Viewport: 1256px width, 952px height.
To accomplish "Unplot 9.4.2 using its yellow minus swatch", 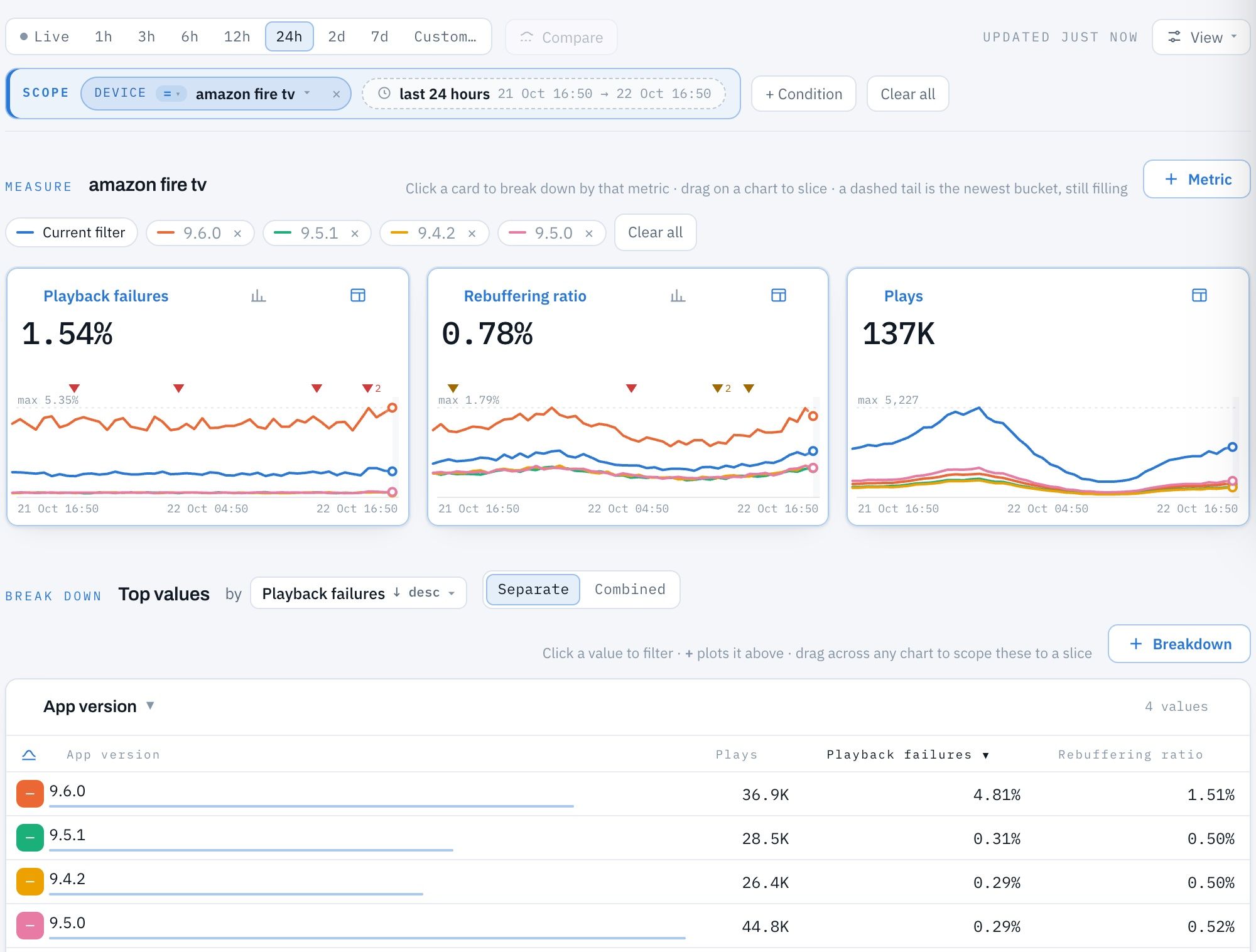I will click(30, 882).
